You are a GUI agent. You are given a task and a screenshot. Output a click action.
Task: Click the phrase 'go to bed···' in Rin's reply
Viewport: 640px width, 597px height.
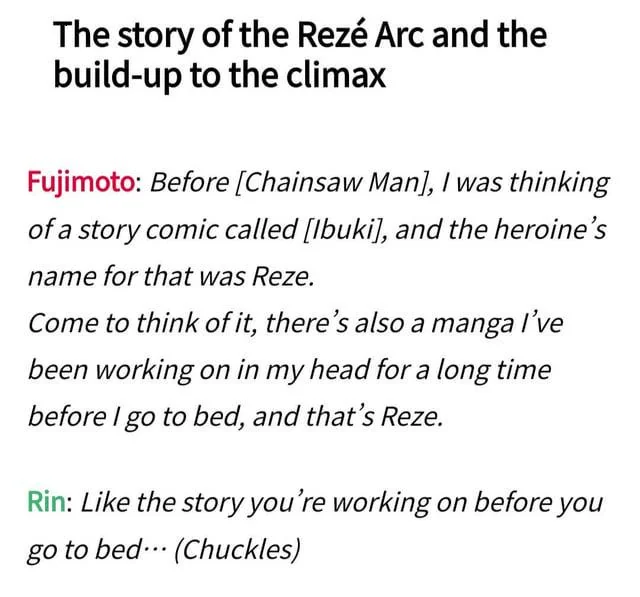(97, 550)
